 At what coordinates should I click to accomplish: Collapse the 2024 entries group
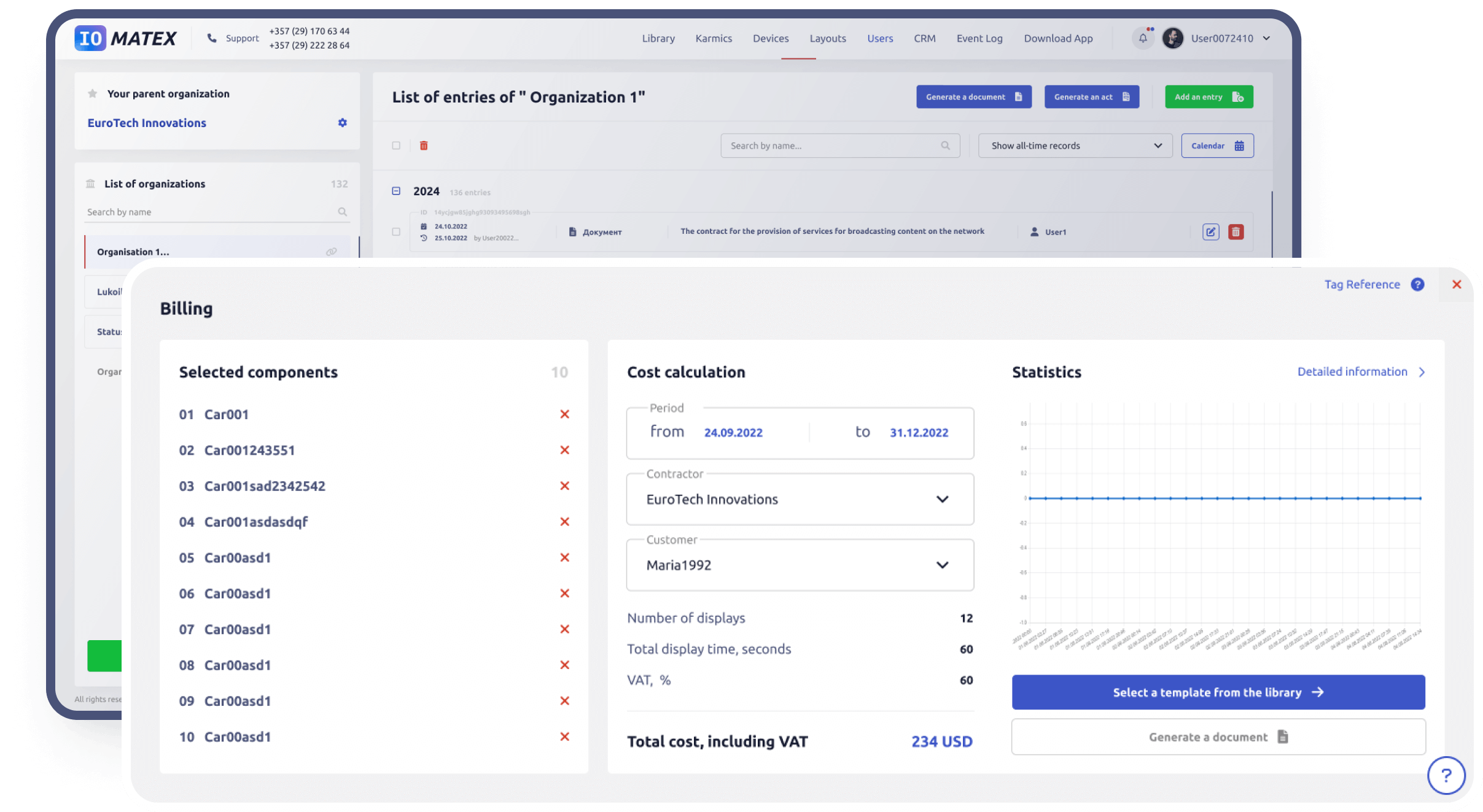click(x=396, y=191)
